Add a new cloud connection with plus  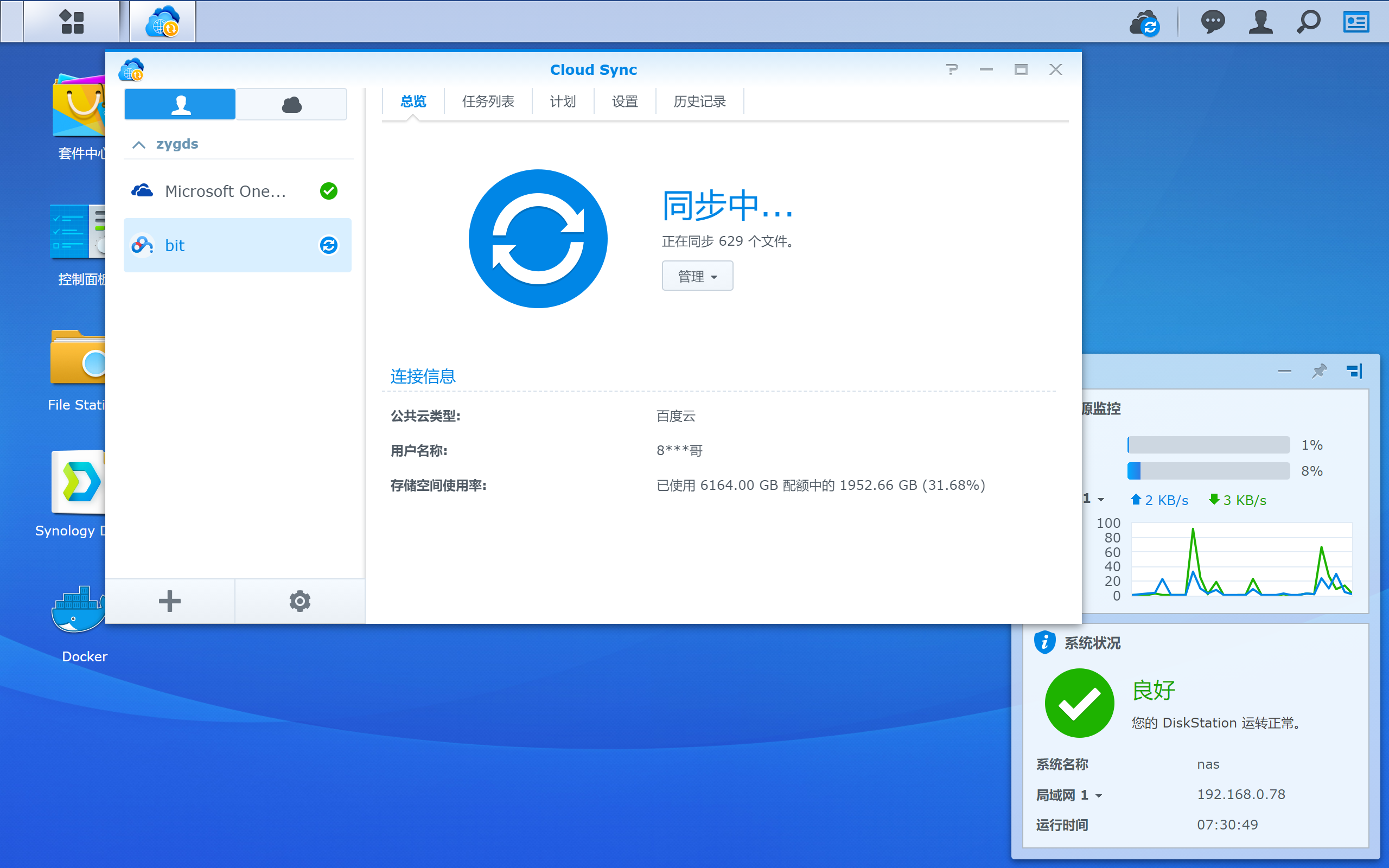(170, 601)
